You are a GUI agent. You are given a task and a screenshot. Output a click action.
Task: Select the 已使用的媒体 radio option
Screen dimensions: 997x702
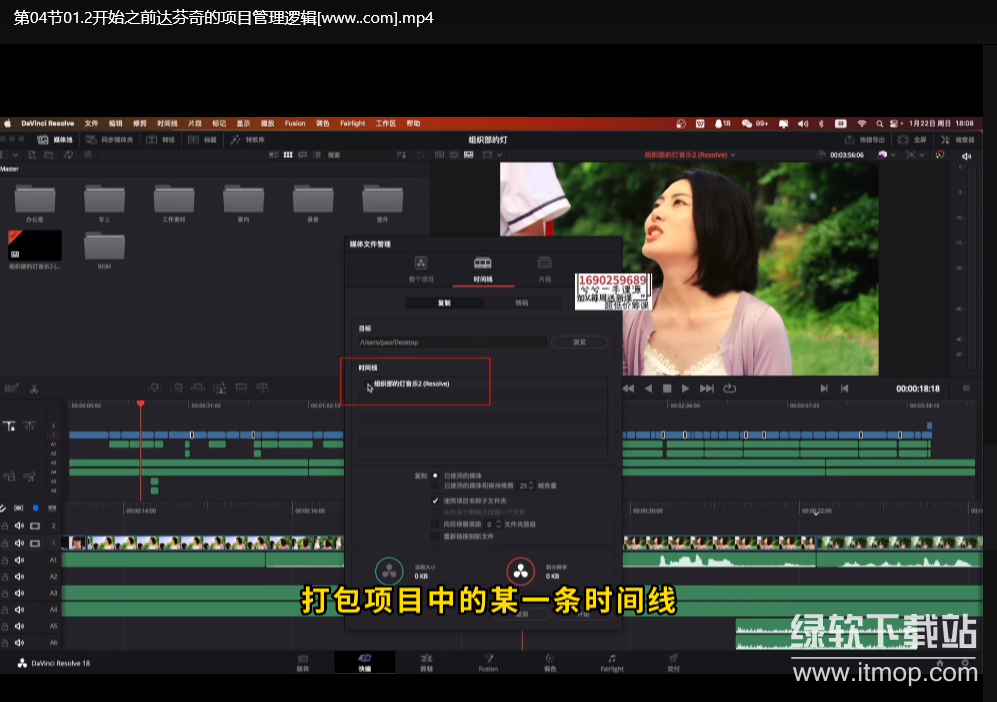[x=435, y=476]
